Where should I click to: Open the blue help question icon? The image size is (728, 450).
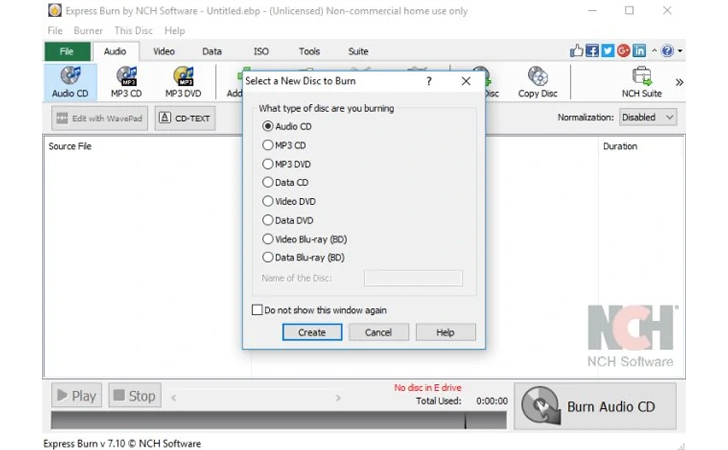pyautogui.click(x=667, y=51)
